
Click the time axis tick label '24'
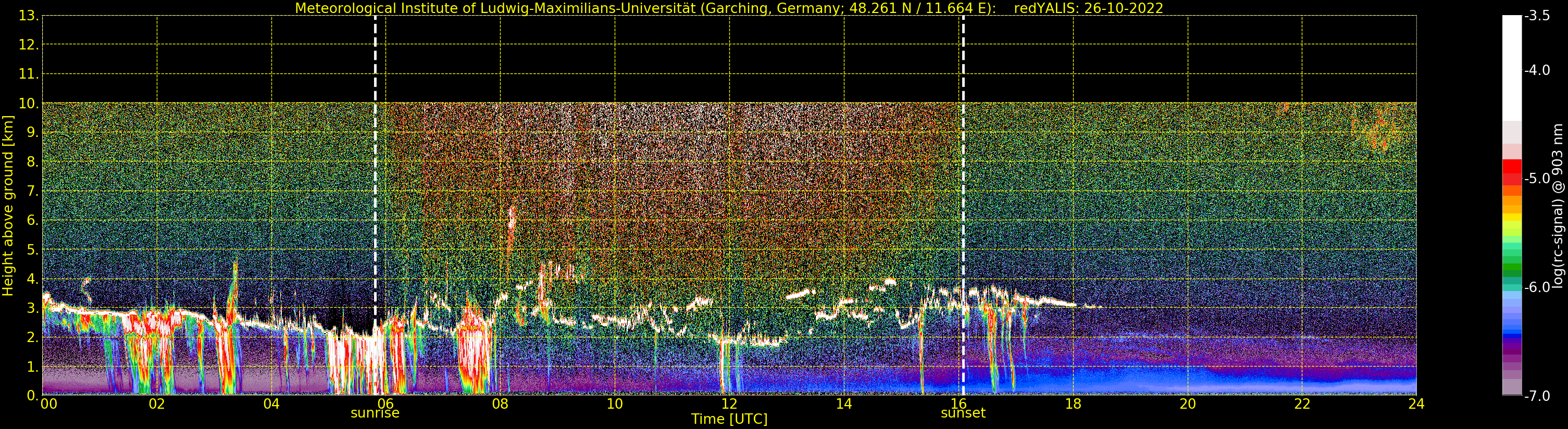click(1416, 403)
